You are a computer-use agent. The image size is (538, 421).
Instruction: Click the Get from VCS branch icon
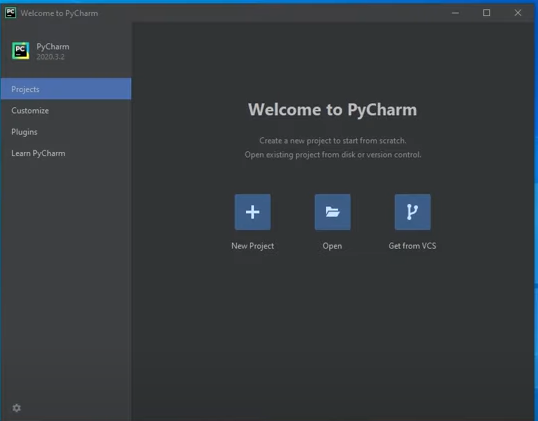click(x=412, y=212)
